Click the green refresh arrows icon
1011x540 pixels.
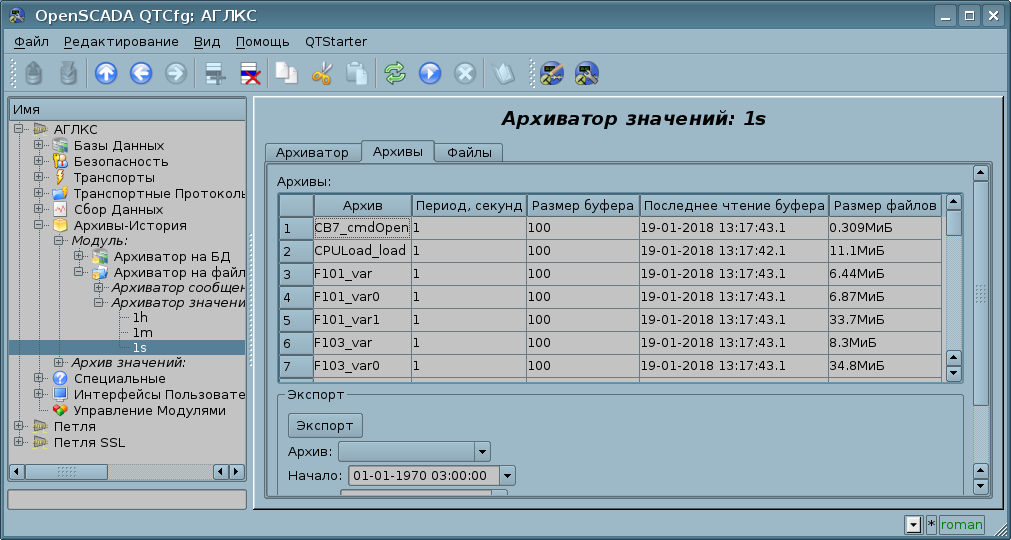tap(395, 73)
